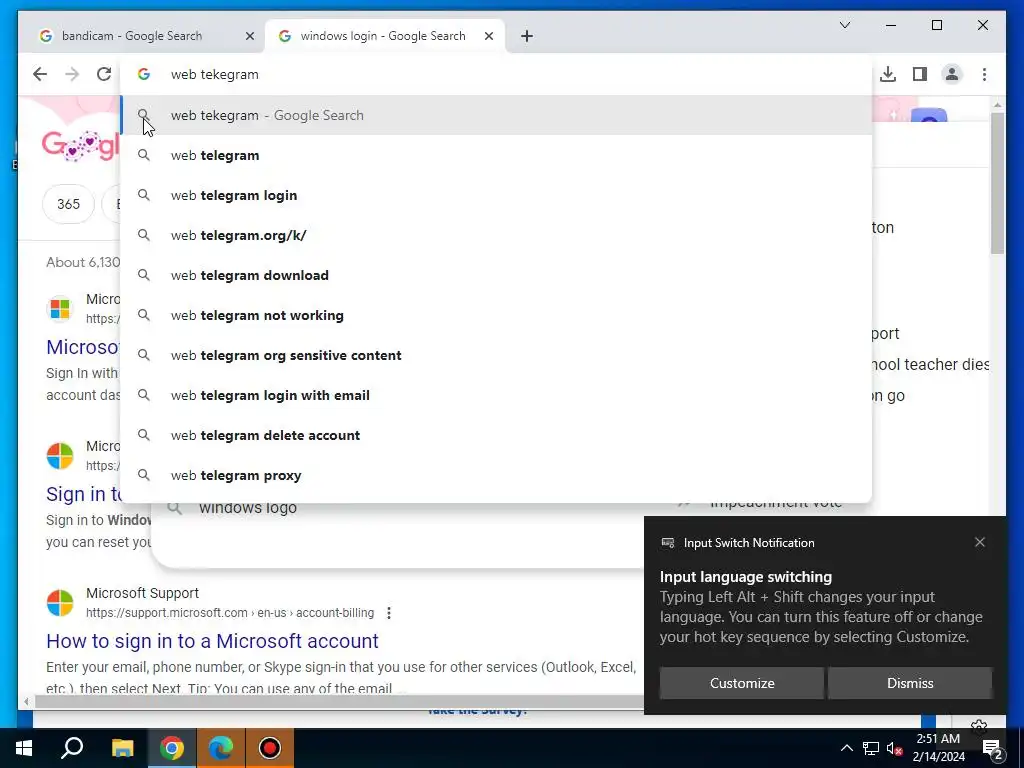Click the Chrome taskbar icon
This screenshot has height=768, width=1024.
click(172, 748)
